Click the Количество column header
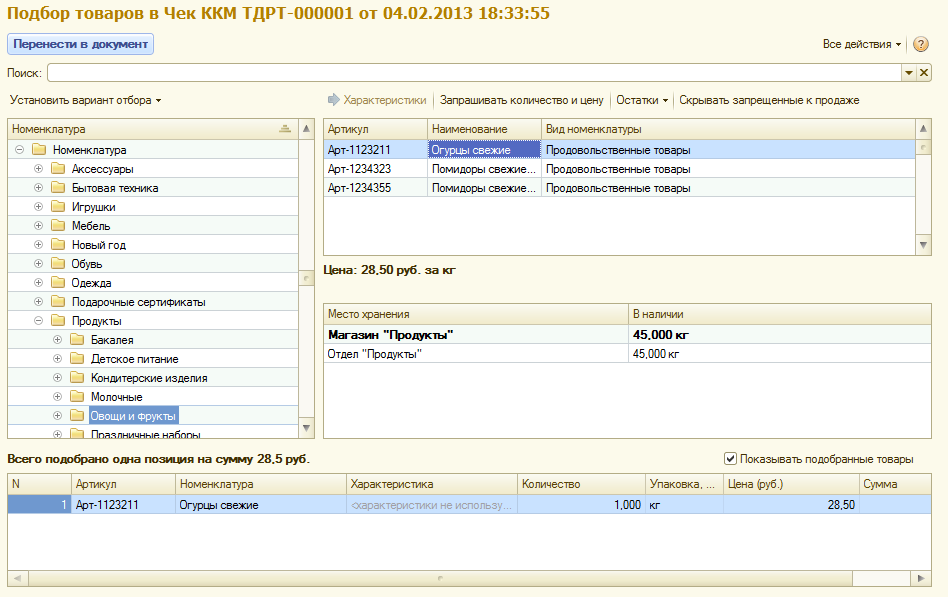Image resolution: width=948 pixels, height=597 pixels. point(581,484)
